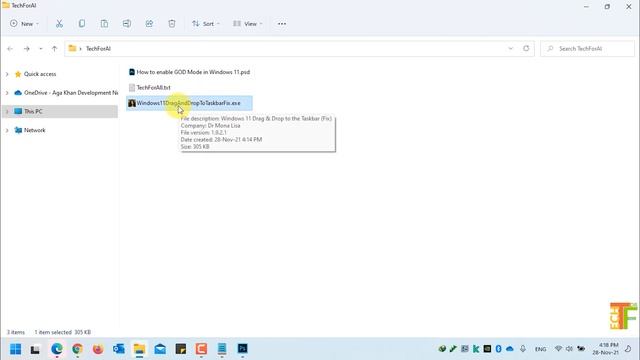Open Task View on the taskbar
The height and width of the screenshot is (360, 640).
click(36, 349)
